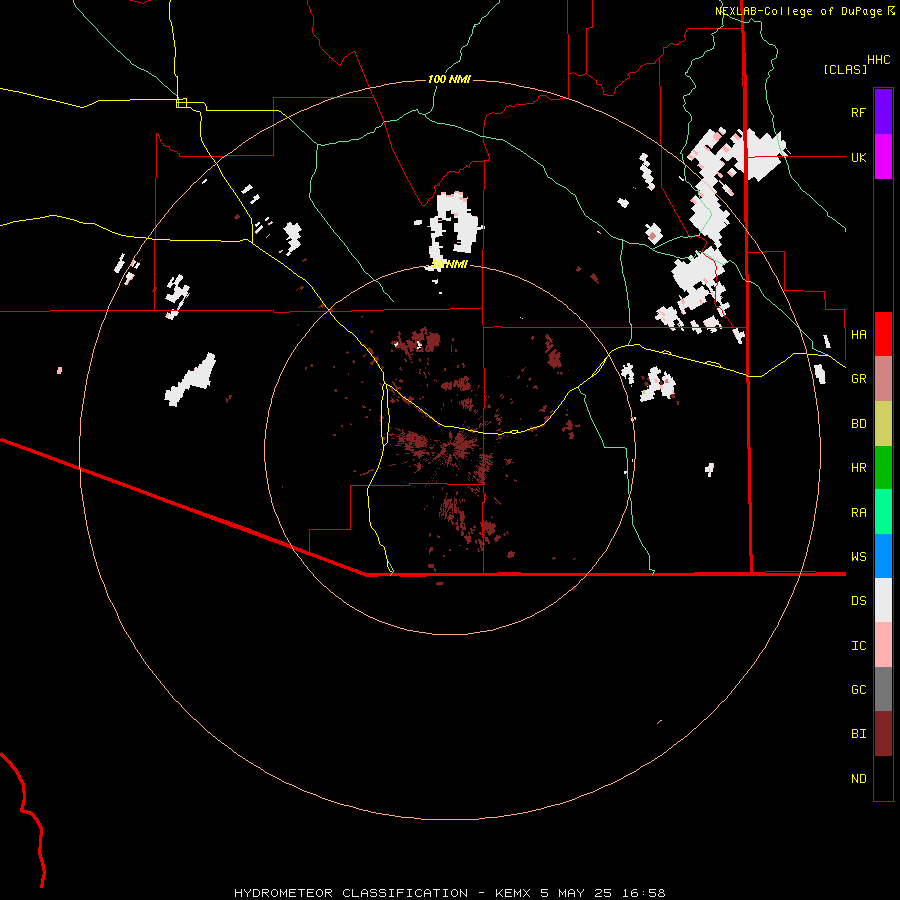Click the GR legend label
The width and height of the screenshot is (900, 900).
858,379
